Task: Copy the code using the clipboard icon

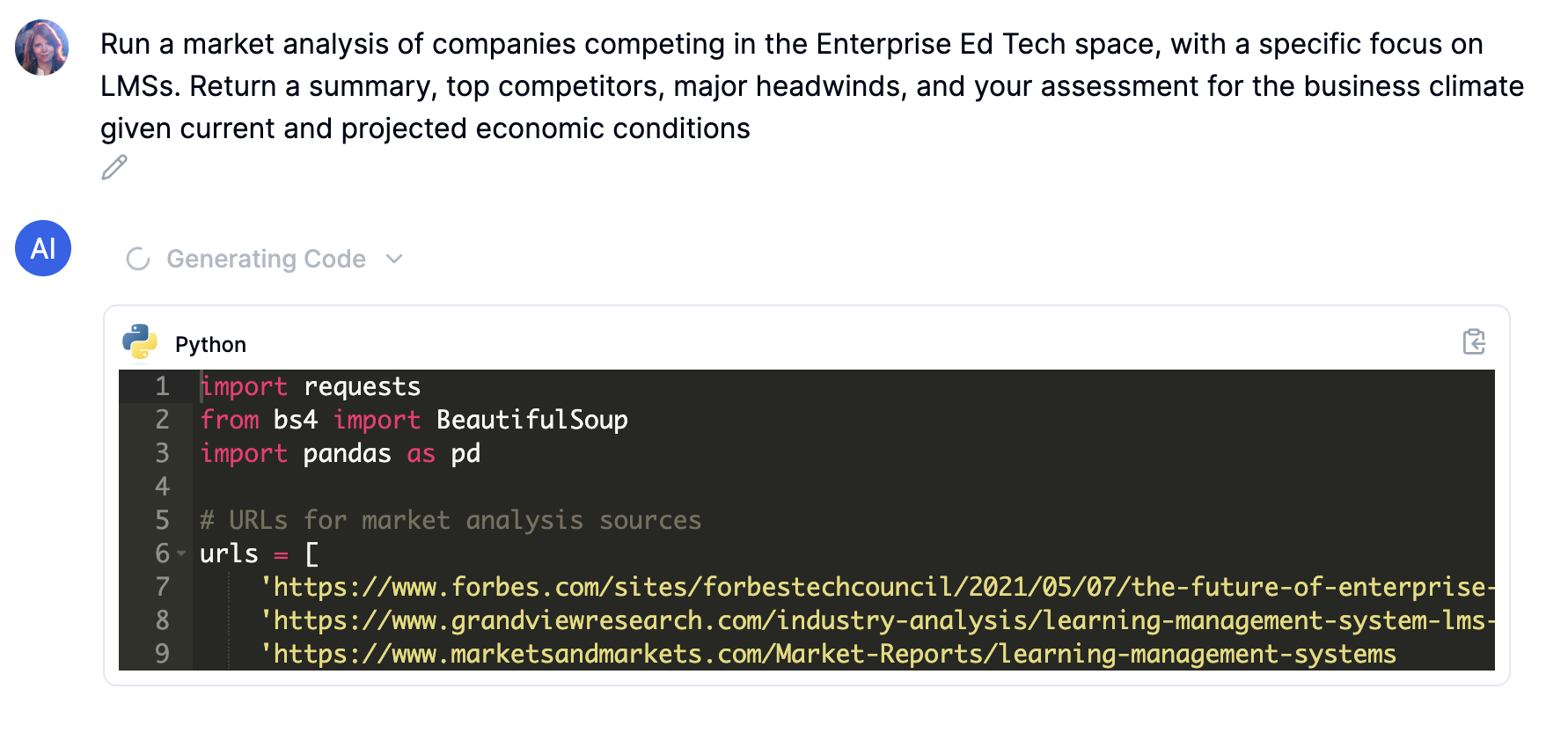Action: [x=1473, y=341]
